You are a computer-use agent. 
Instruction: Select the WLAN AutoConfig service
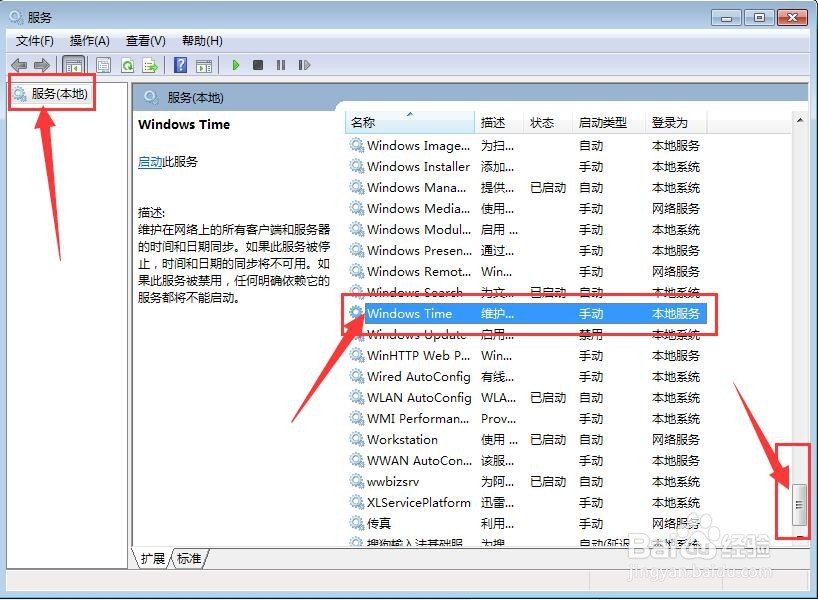point(526,398)
